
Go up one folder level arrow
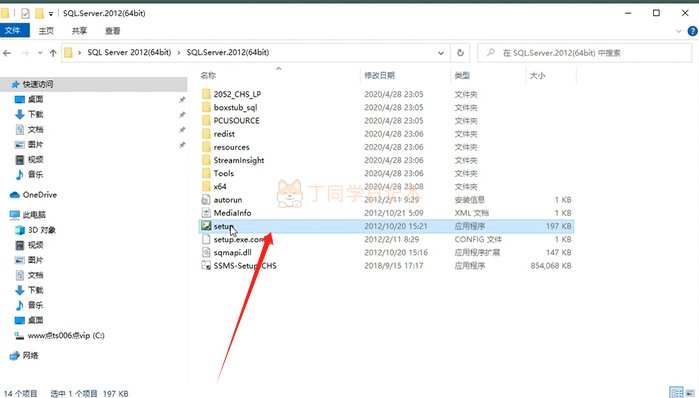[53, 53]
